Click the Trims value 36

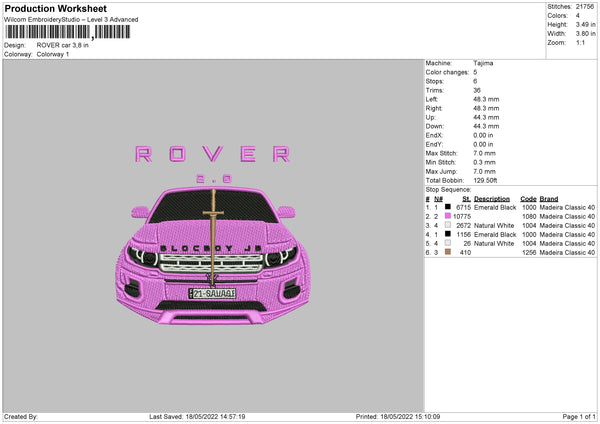click(477, 90)
